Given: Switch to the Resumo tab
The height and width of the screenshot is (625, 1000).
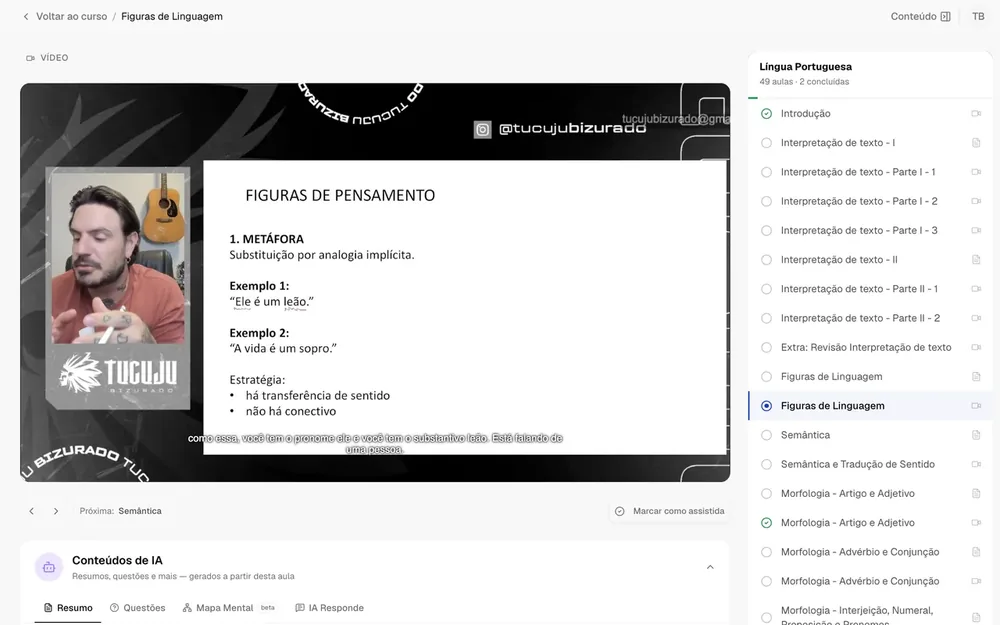Looking at the screenshot, I should [x=68, y=608].
